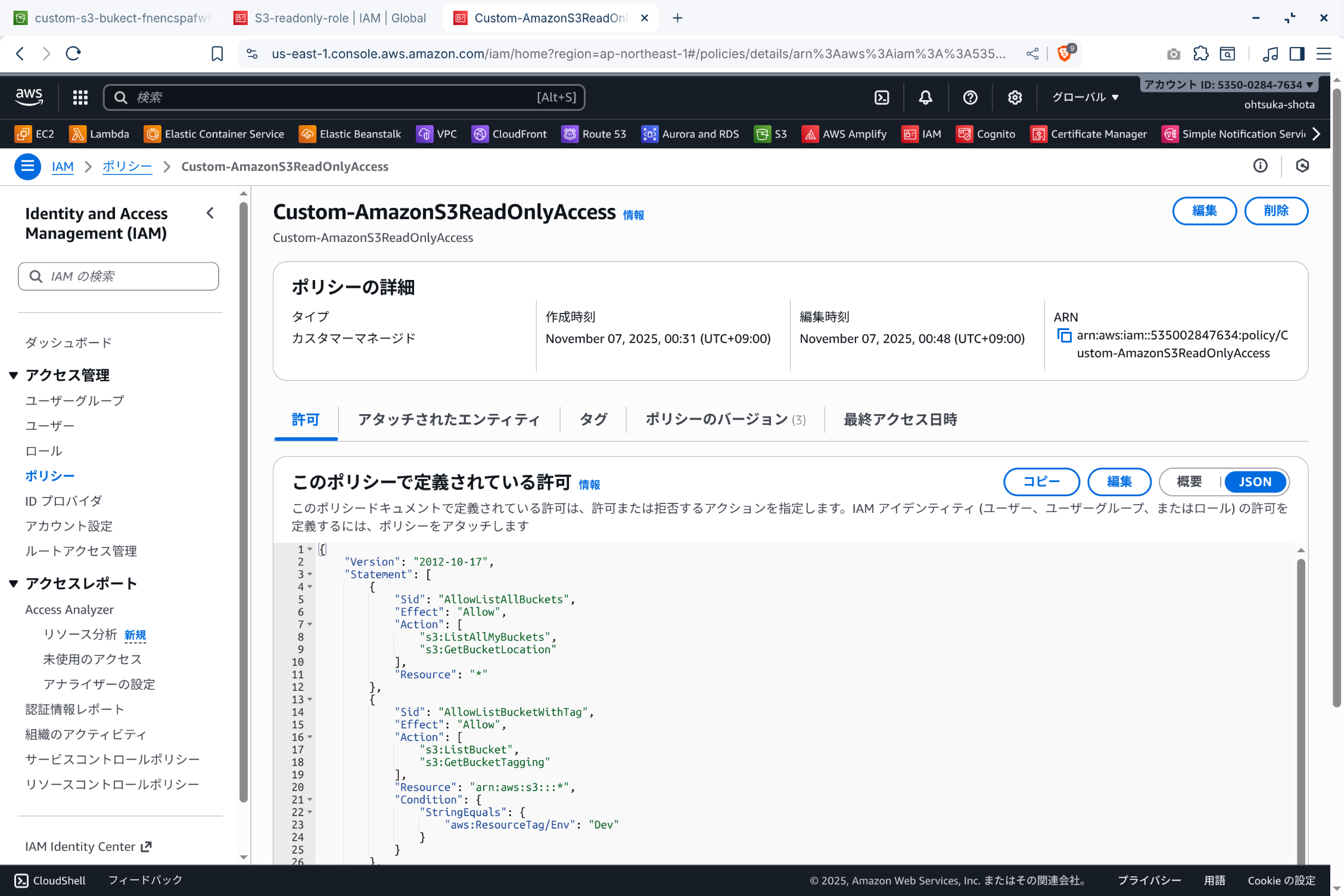Switch to アタッチされたエンティティ tab
Viewport: 1344px width, 896px height.
pyautogui.click(x=449, y=420)
